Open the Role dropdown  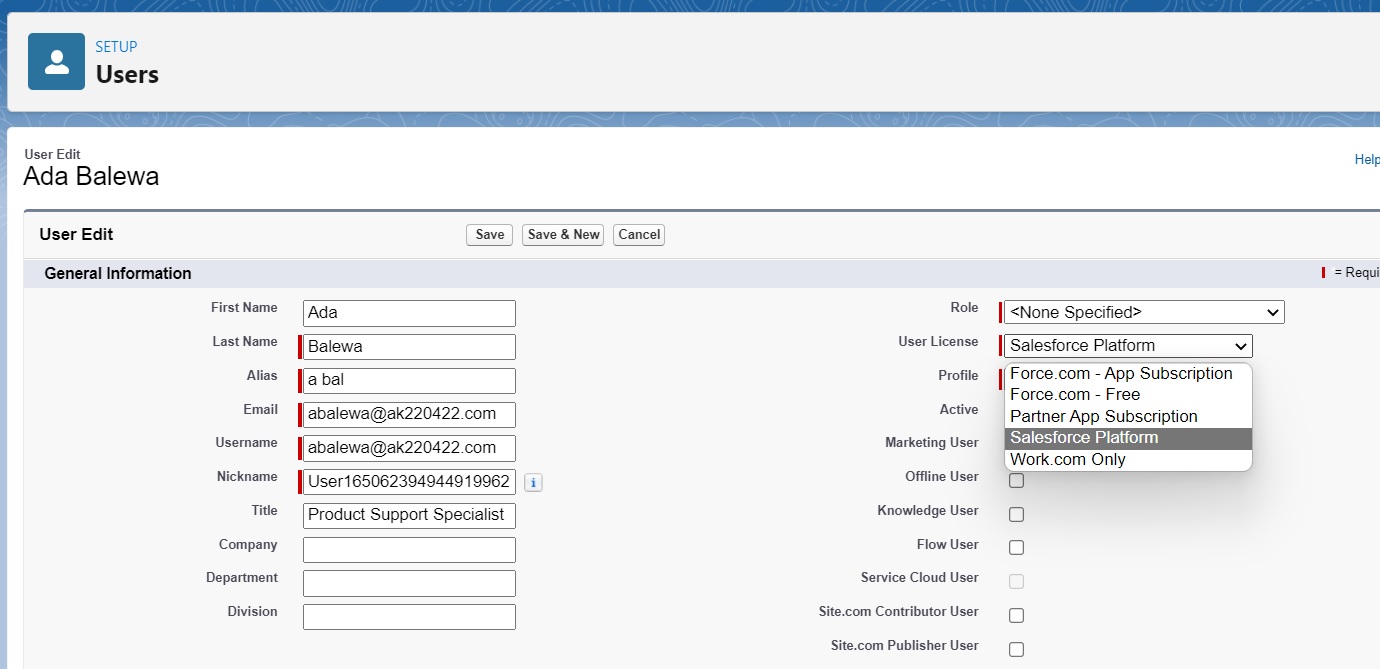coord(1144,312)
